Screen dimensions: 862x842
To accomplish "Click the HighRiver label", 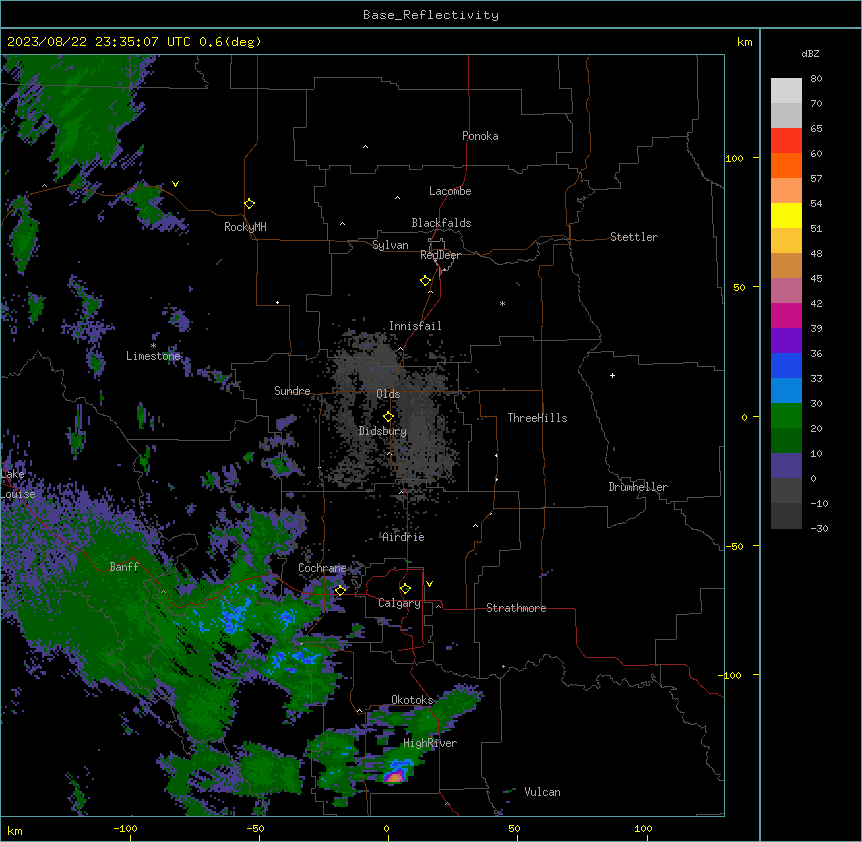I will pos(430,743).
